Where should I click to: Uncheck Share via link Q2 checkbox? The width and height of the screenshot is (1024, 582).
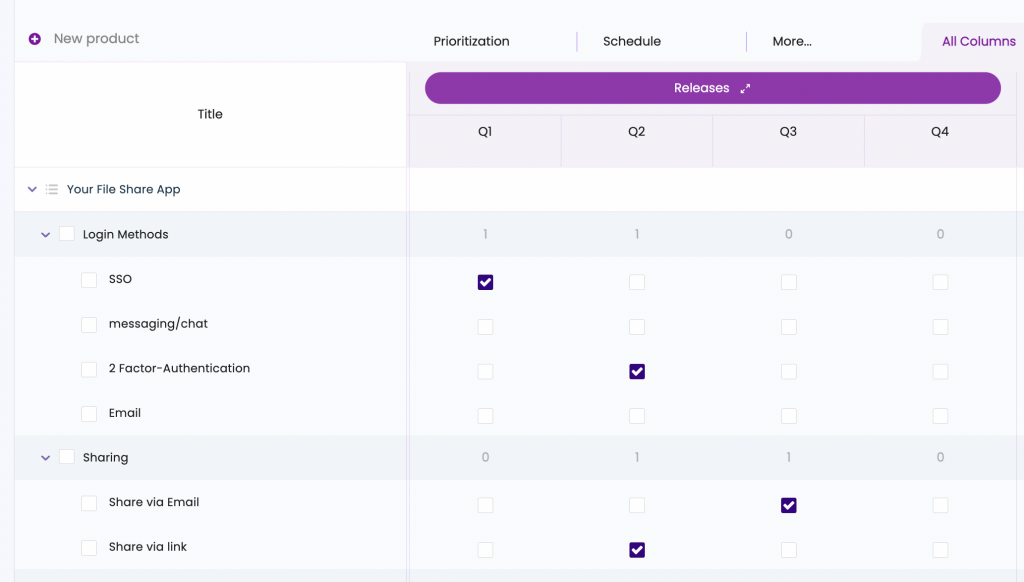(x=637, y=550)
